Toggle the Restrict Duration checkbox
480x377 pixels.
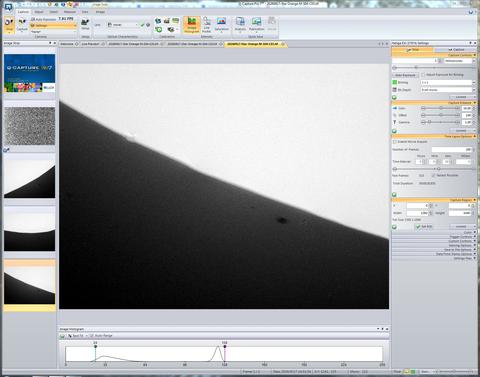click(433, 175)
